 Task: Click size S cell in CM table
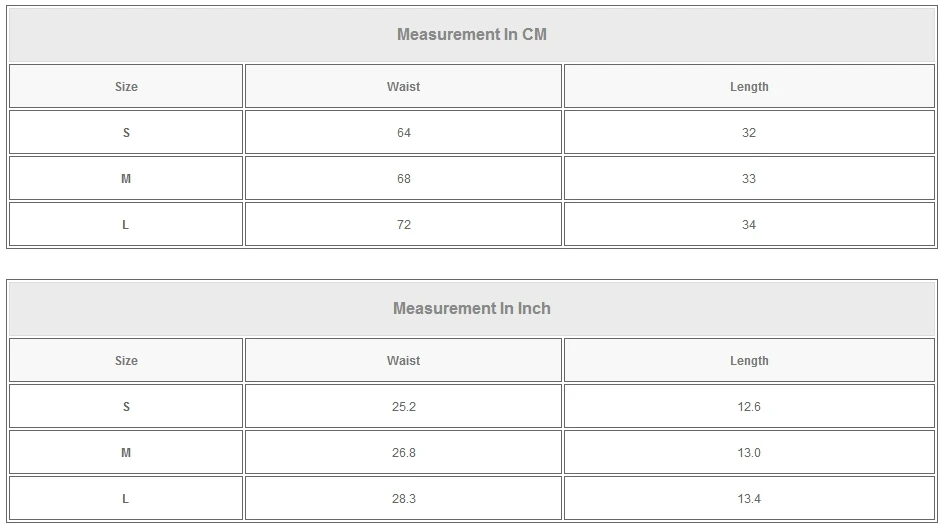[x=126, y=133]
